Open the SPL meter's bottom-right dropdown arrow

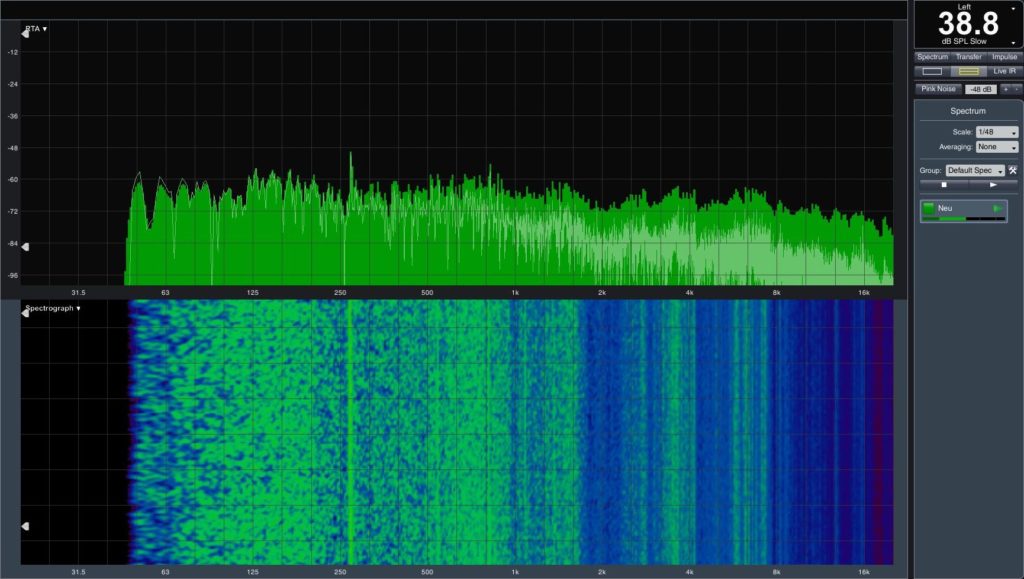point(1014,43)
